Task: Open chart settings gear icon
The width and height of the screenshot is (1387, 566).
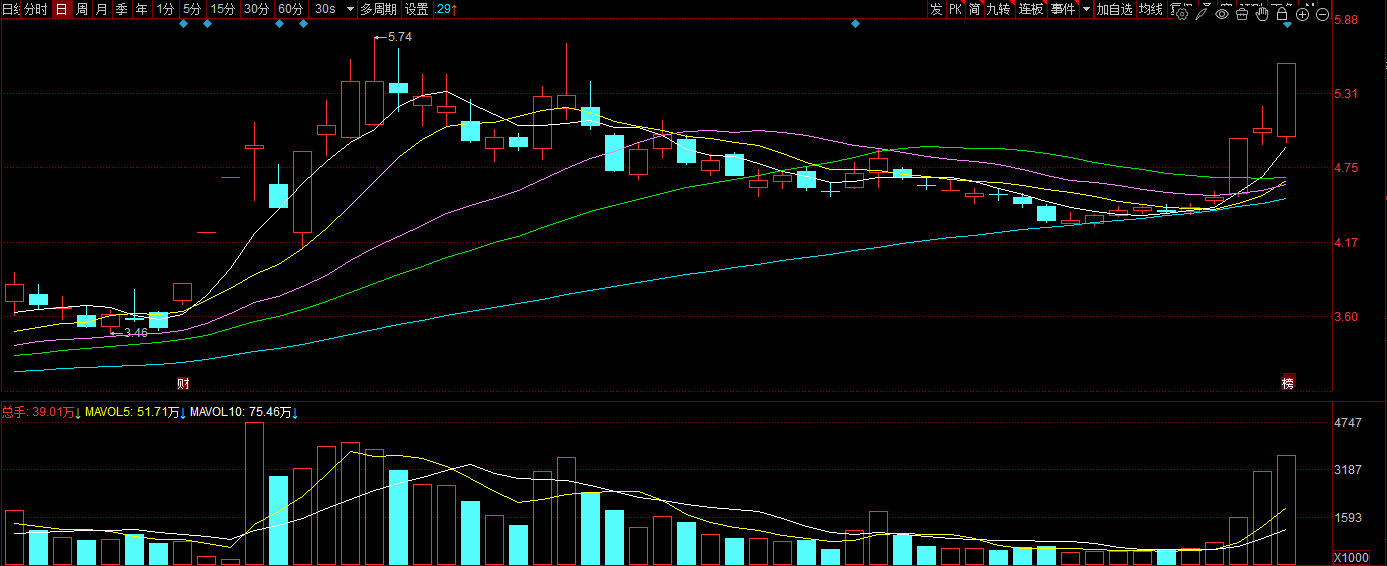Action: click(1182, 14)
